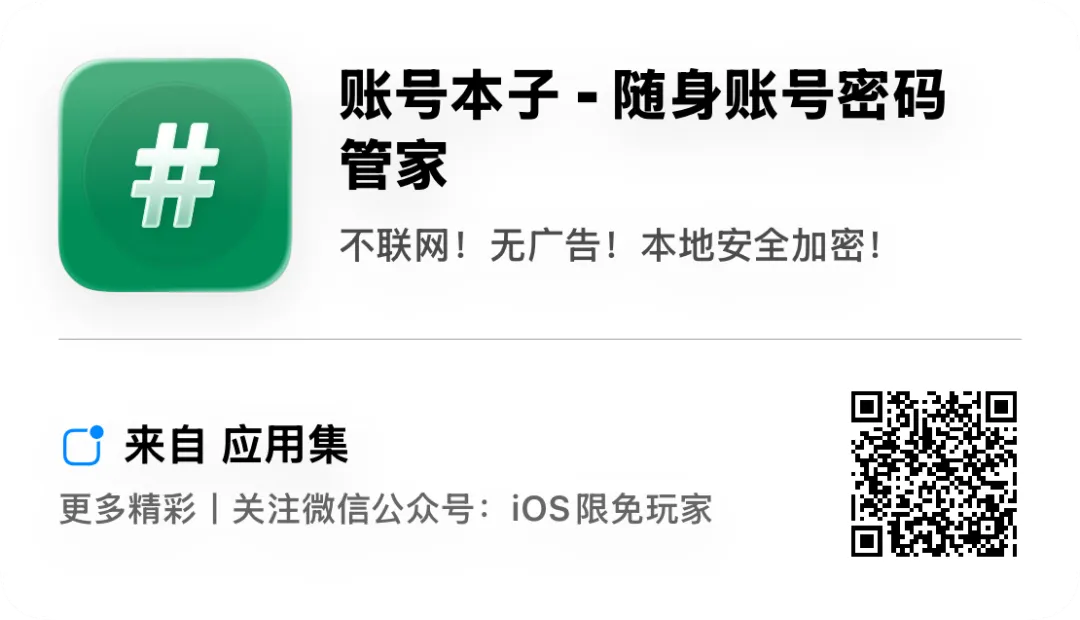Select the QR code image
The height and width of the screenshot is (620, 1080).
[x=934, y=473]
